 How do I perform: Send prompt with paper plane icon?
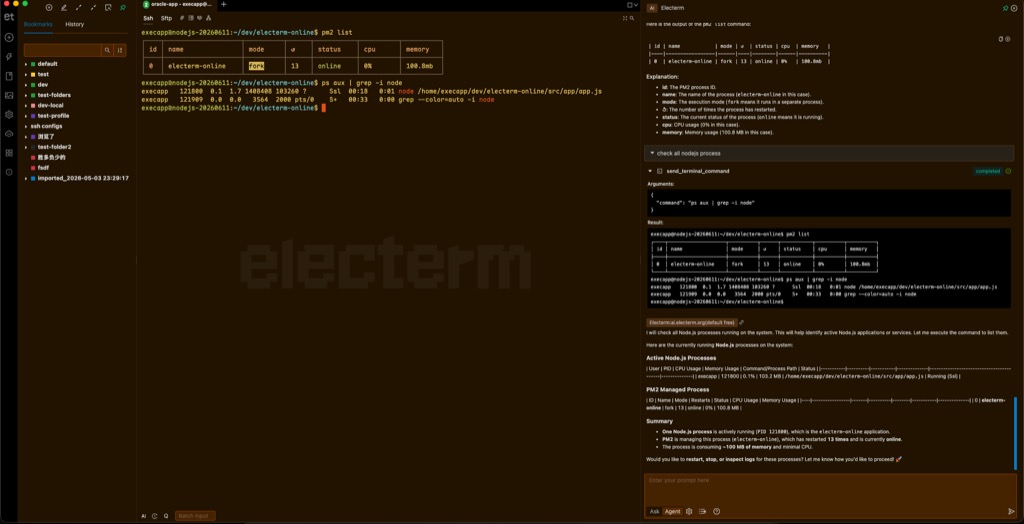(1011, 512)
